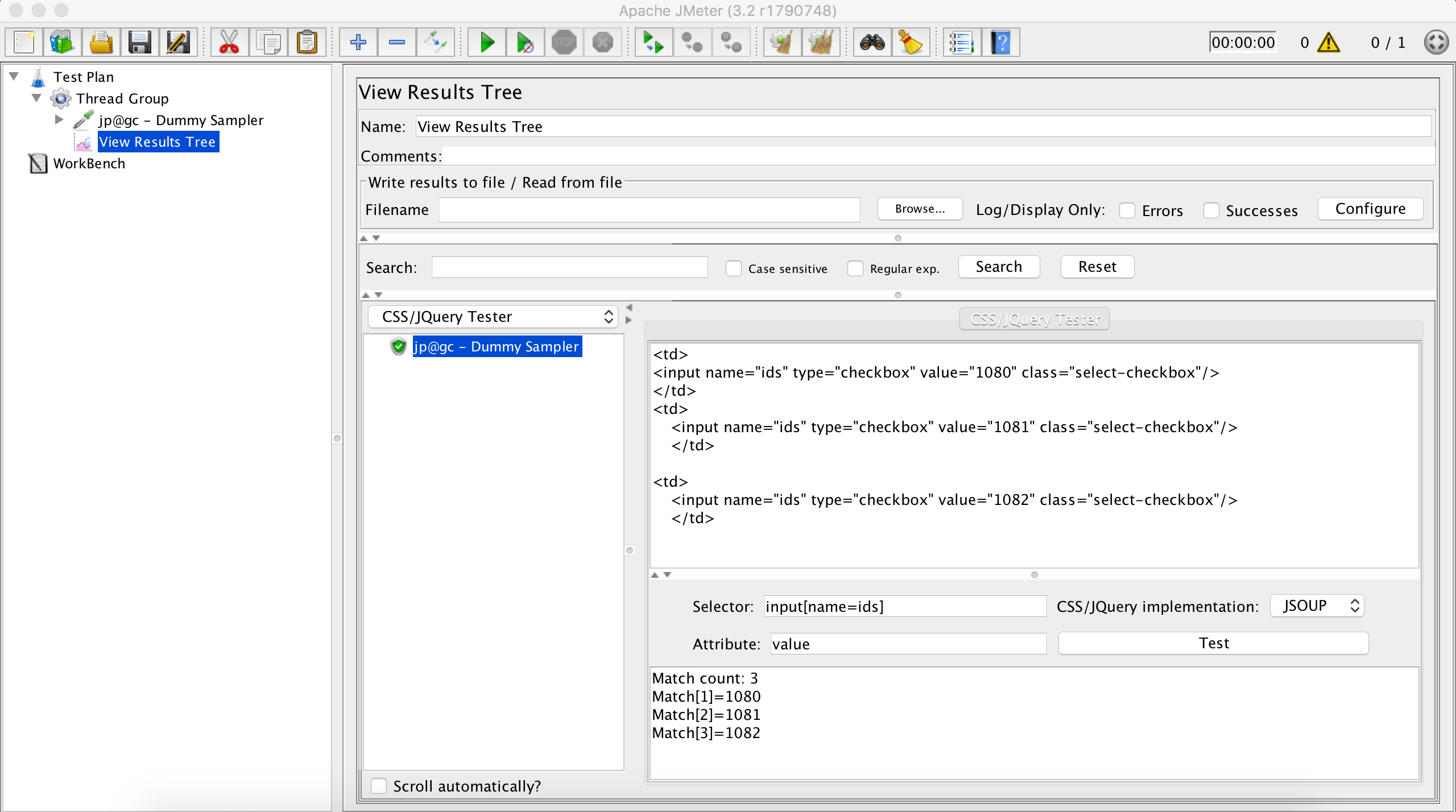The width and height of the screenshot is (1456, 812).
Task: Expand the jp@gc Dummy Sampler tree node
Action: [x=59, y=120]
